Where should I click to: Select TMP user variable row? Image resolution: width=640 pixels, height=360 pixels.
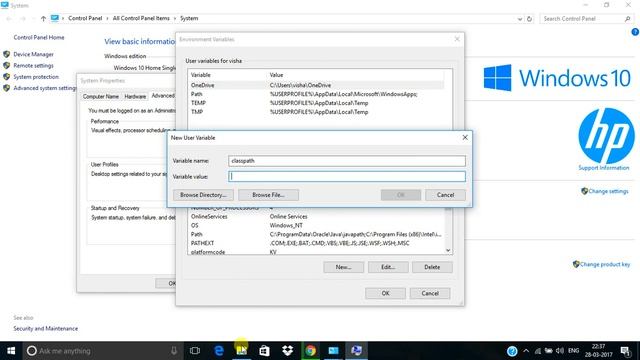(316, 112)
